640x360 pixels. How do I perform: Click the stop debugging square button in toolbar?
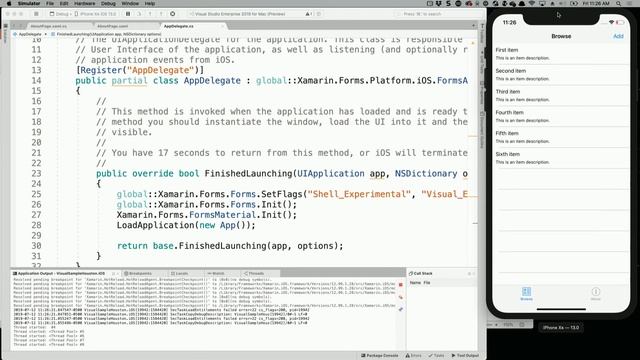click(x=36, y=14)
